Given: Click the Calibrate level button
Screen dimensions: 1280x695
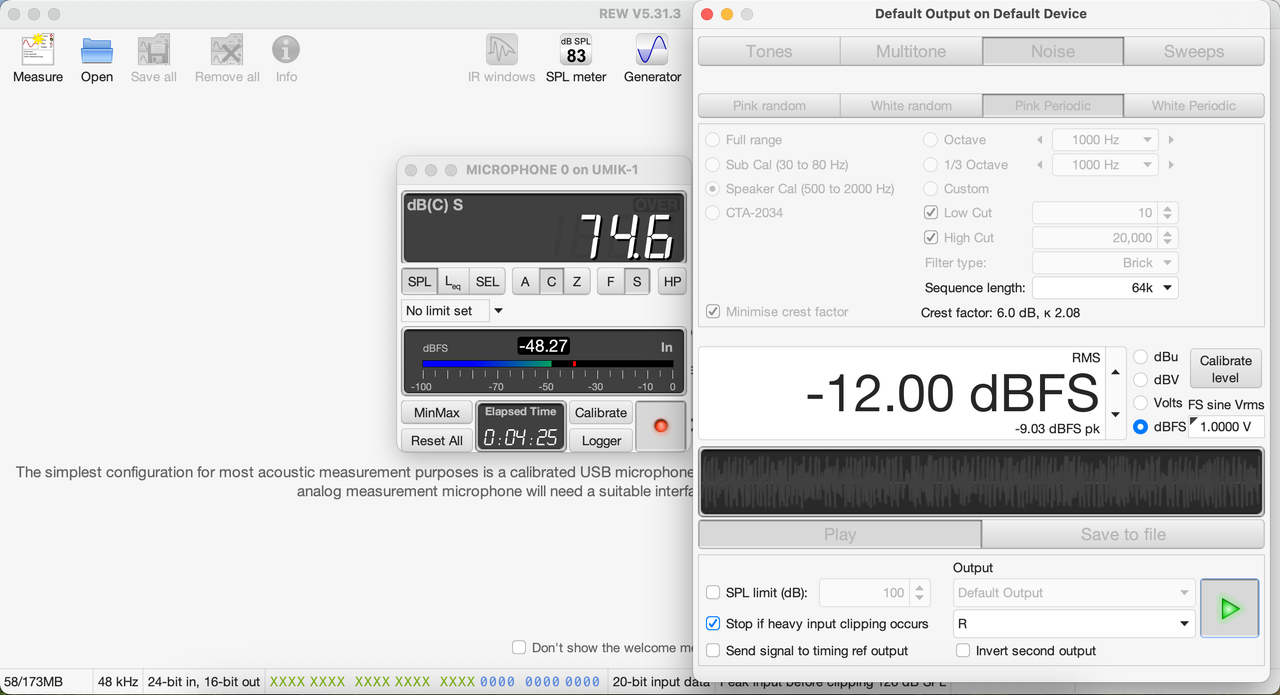Looking at the screenshot, I should coord(1225,369).
